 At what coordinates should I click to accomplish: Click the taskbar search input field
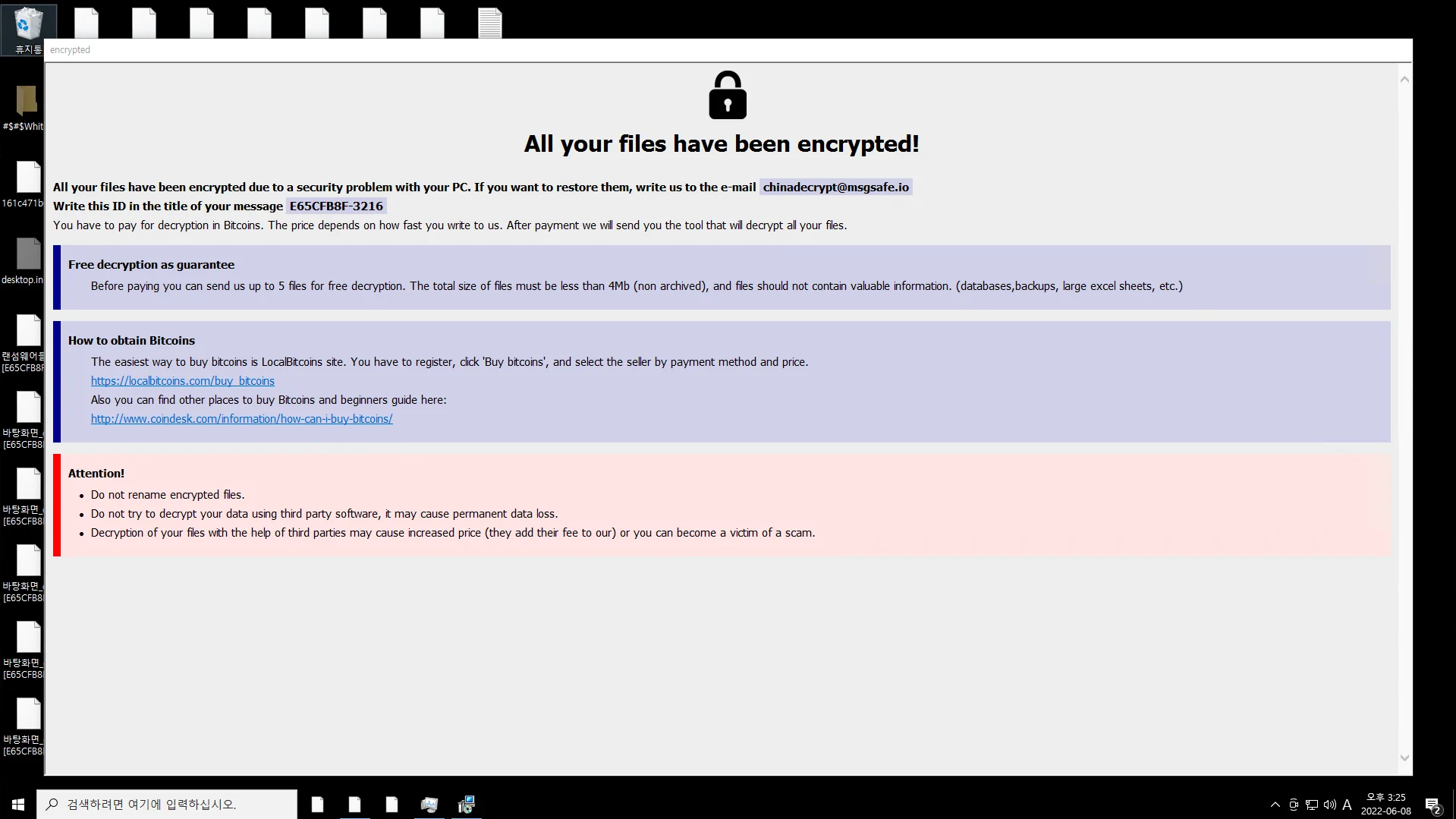[167, 805]
